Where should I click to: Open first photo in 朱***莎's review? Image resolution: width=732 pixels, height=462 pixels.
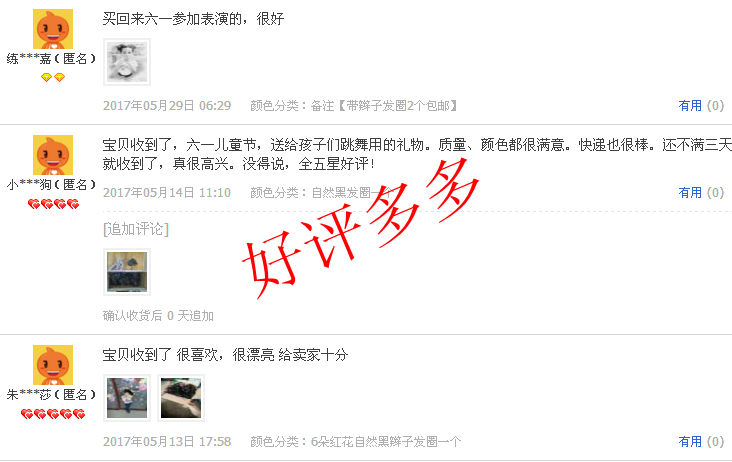(127, 398)
